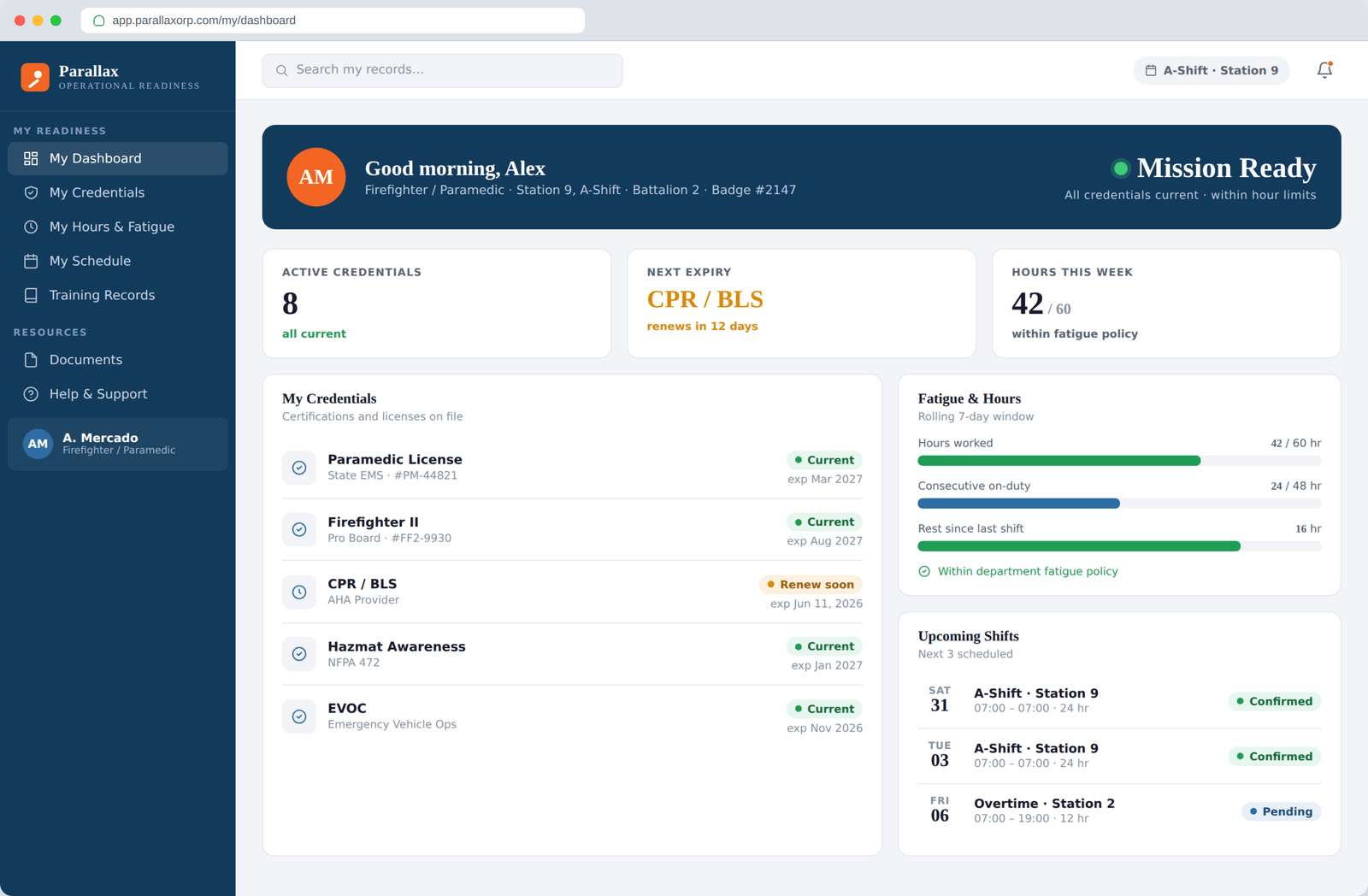Screen dimensions: 1368x896
Task: Select the Paramedic License row title
Action: 395,460
